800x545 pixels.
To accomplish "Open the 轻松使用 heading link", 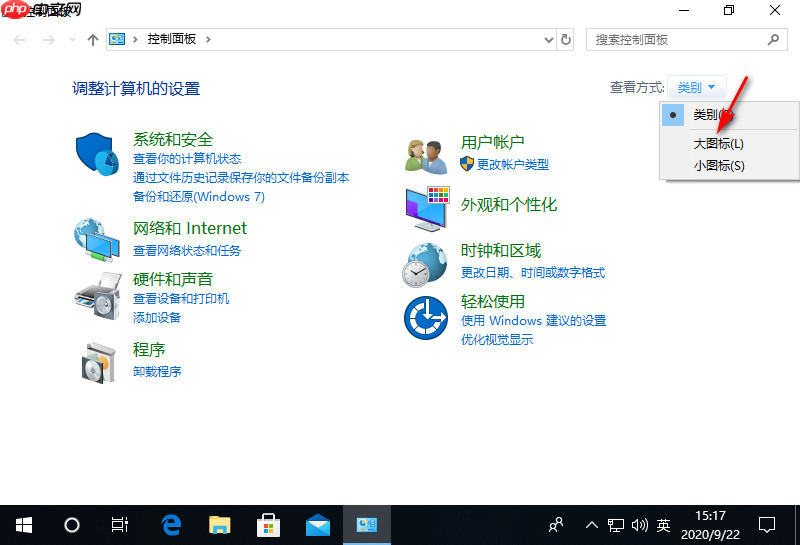I will click(x=492, y=302).
